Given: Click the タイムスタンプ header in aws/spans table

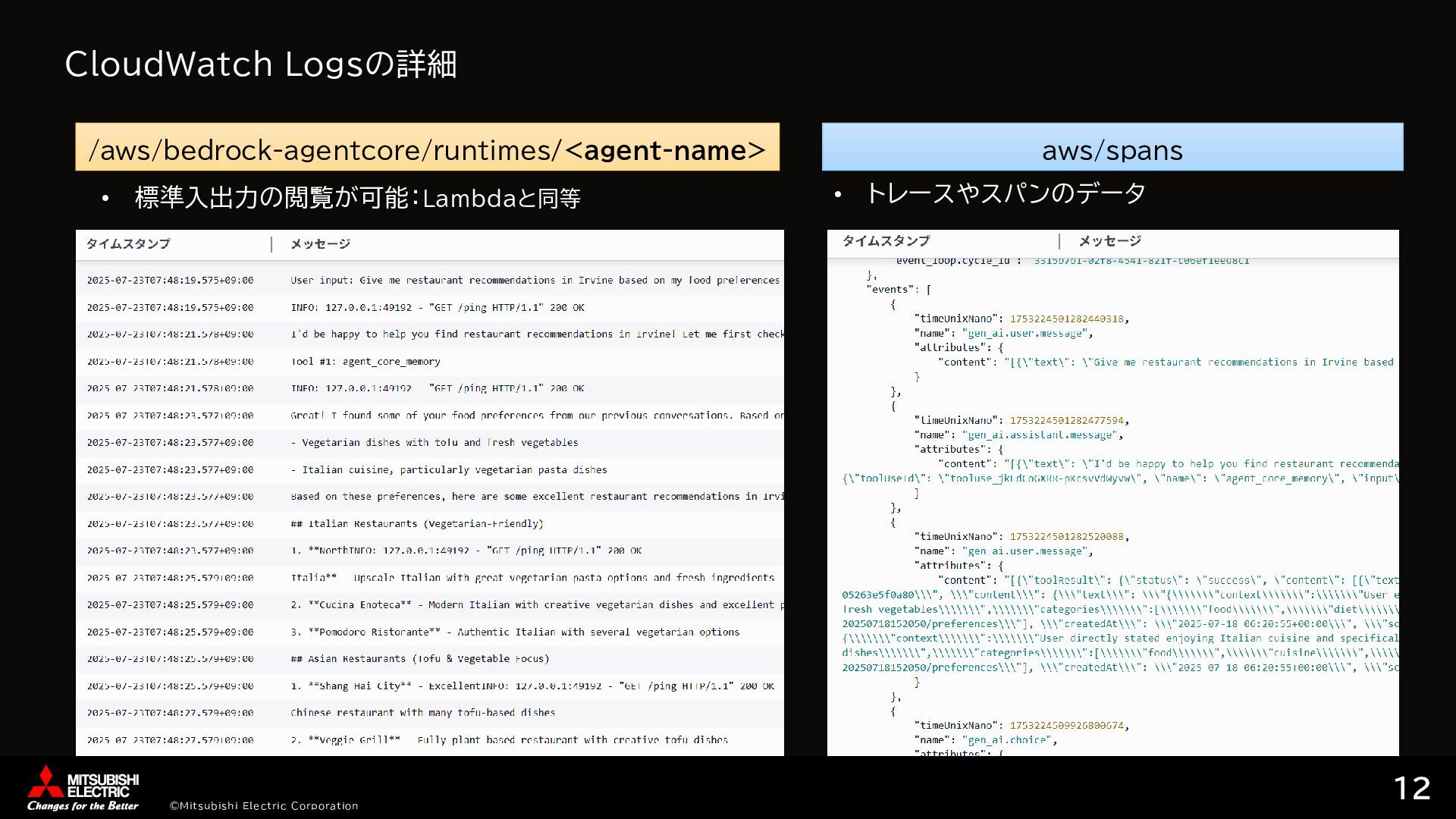Looking at the screenshot, I should click(x=886, y=240).
